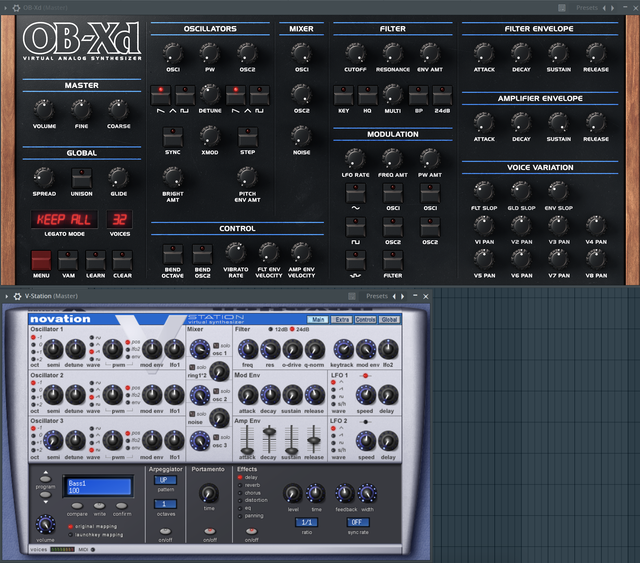Switch to the Global tab in V-Station
The image size is (640, 563).
pos(389,319)
